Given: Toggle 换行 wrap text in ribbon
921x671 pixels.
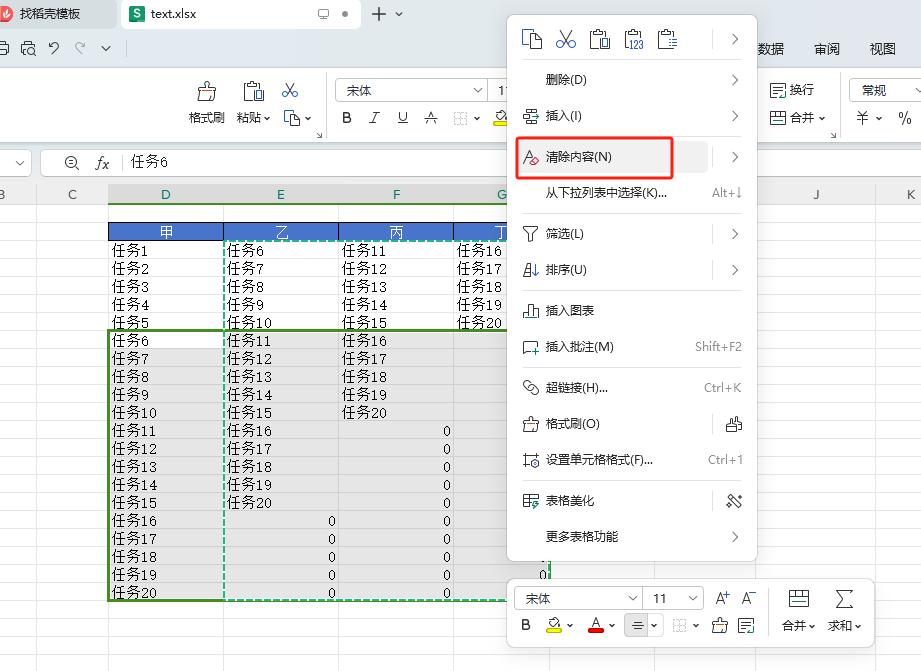Looking at the screenshot, I should 792,90.
